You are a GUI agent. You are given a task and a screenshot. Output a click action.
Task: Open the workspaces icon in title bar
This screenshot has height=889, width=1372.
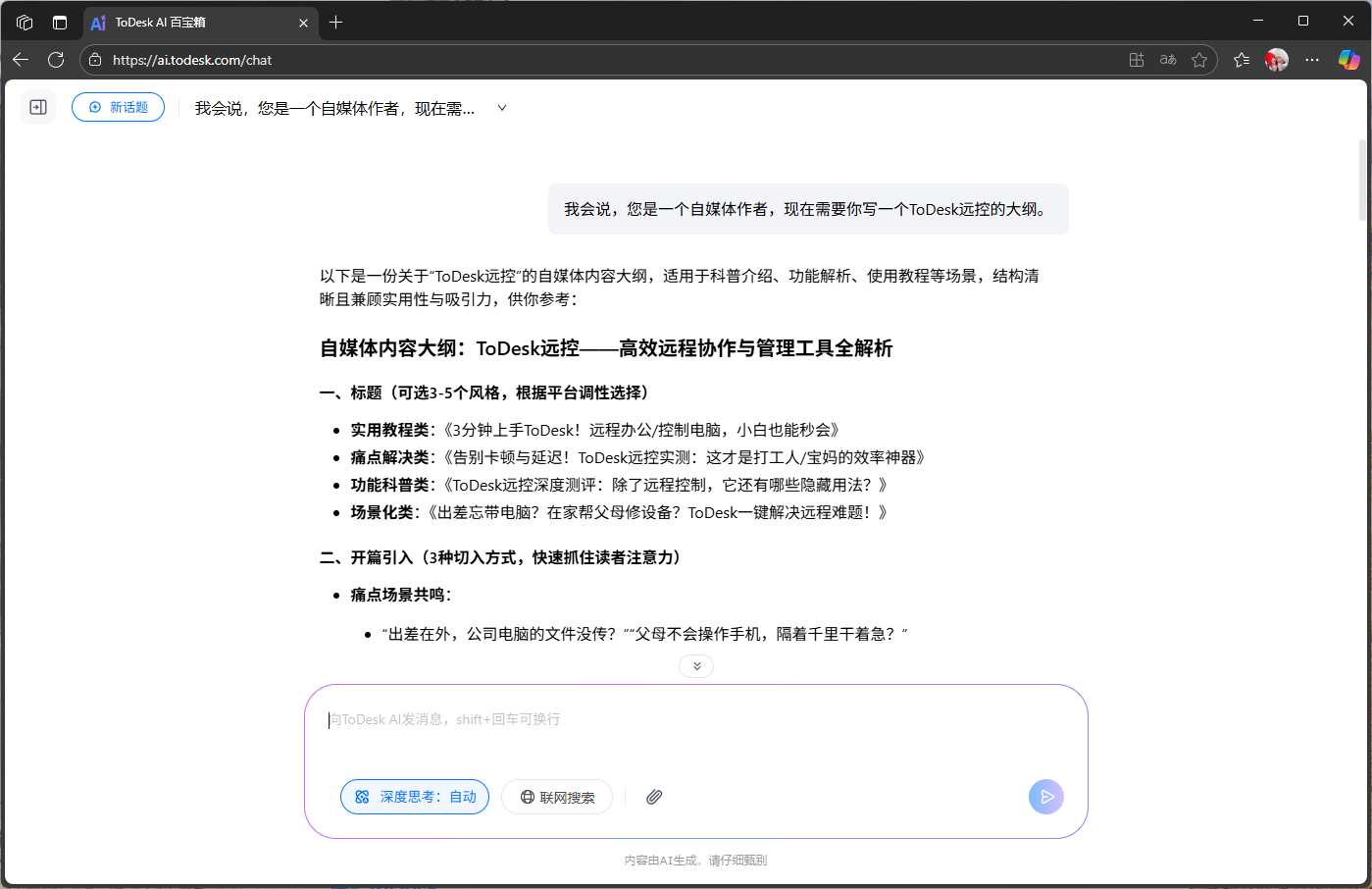pyautogui.click(x=25, y=22)
